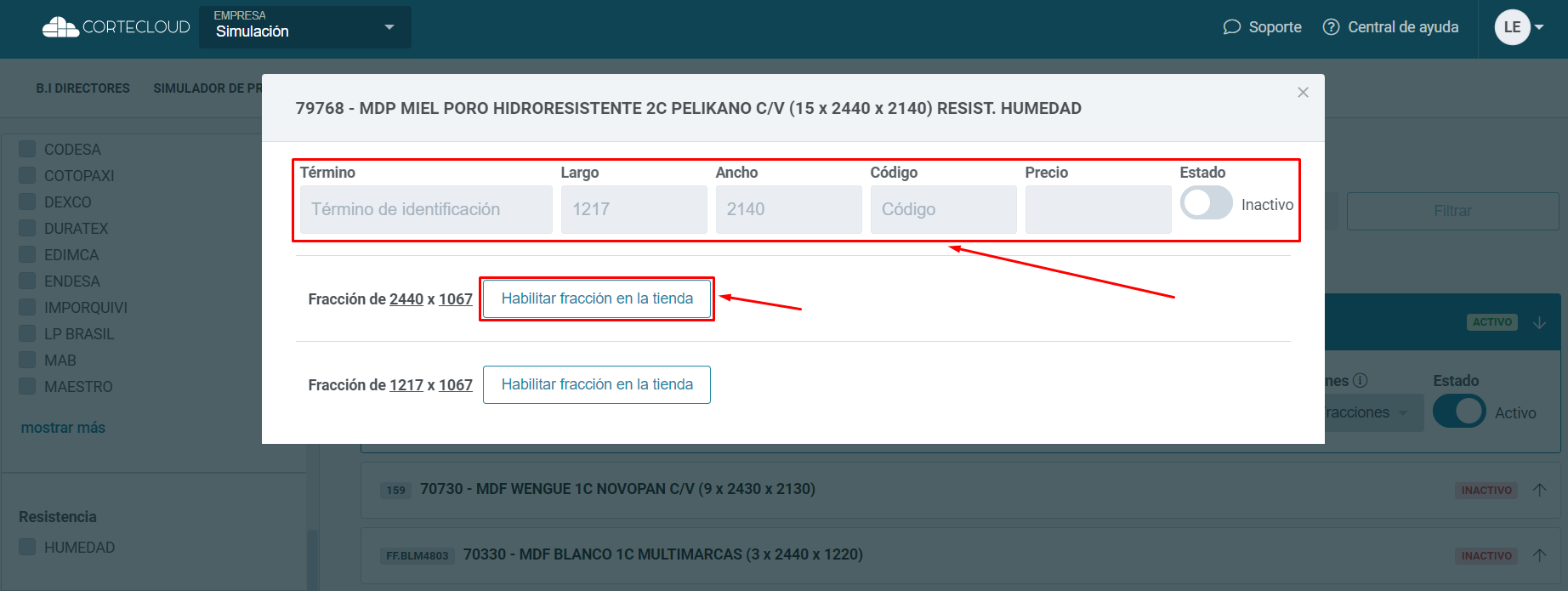Click the dialog title 79768 - MDP MIEL PORO
1568x591 pixels.
coord(688,108)
